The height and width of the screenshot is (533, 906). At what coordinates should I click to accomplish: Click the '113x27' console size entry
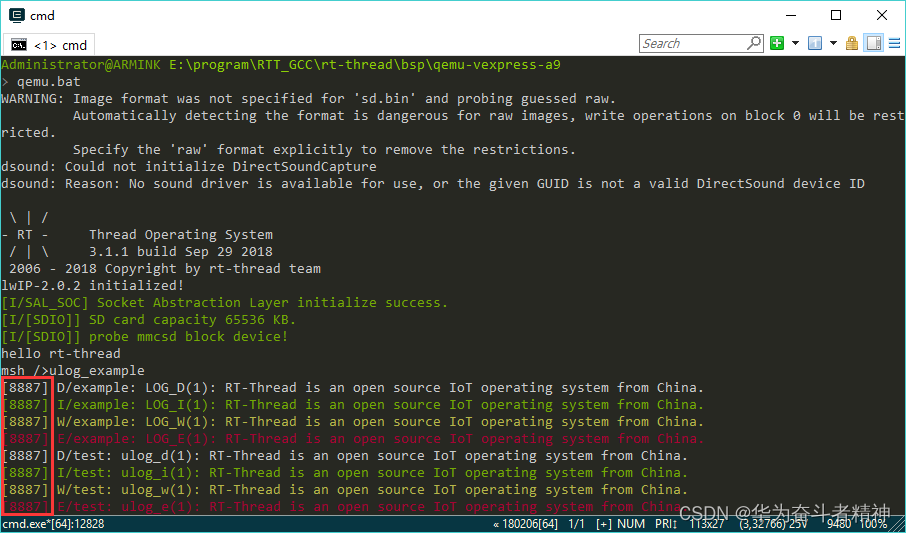[707, 524]
